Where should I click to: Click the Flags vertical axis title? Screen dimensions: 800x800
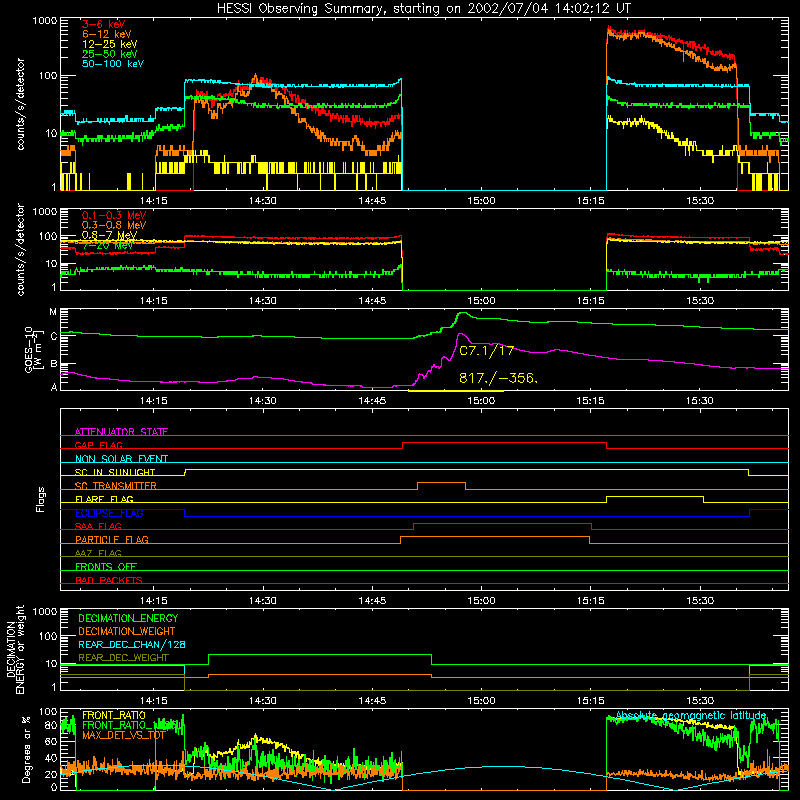pyautogui.click(x=41, y=499)
